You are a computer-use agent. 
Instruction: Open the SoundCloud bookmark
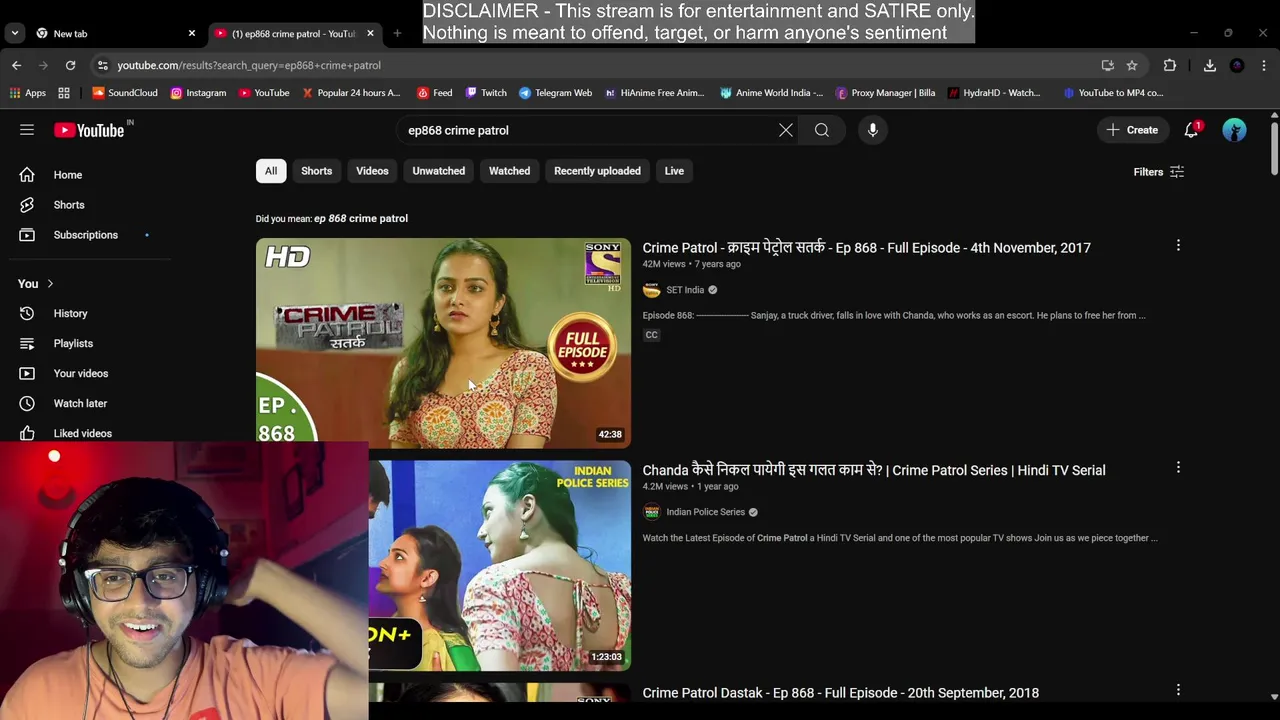(x=125, y=93)
